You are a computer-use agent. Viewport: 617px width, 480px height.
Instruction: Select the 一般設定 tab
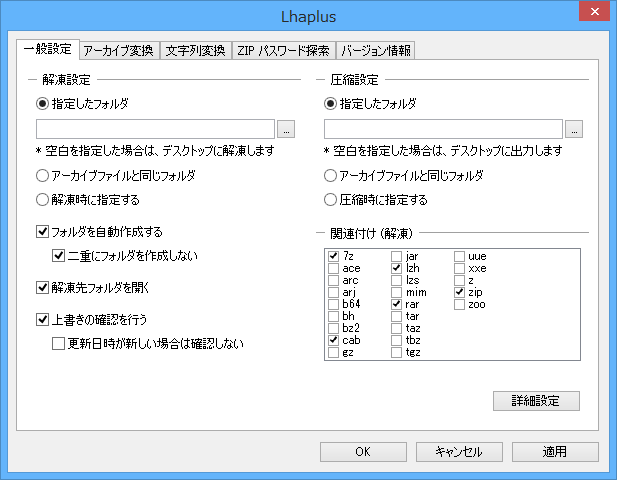coord(48,49)
